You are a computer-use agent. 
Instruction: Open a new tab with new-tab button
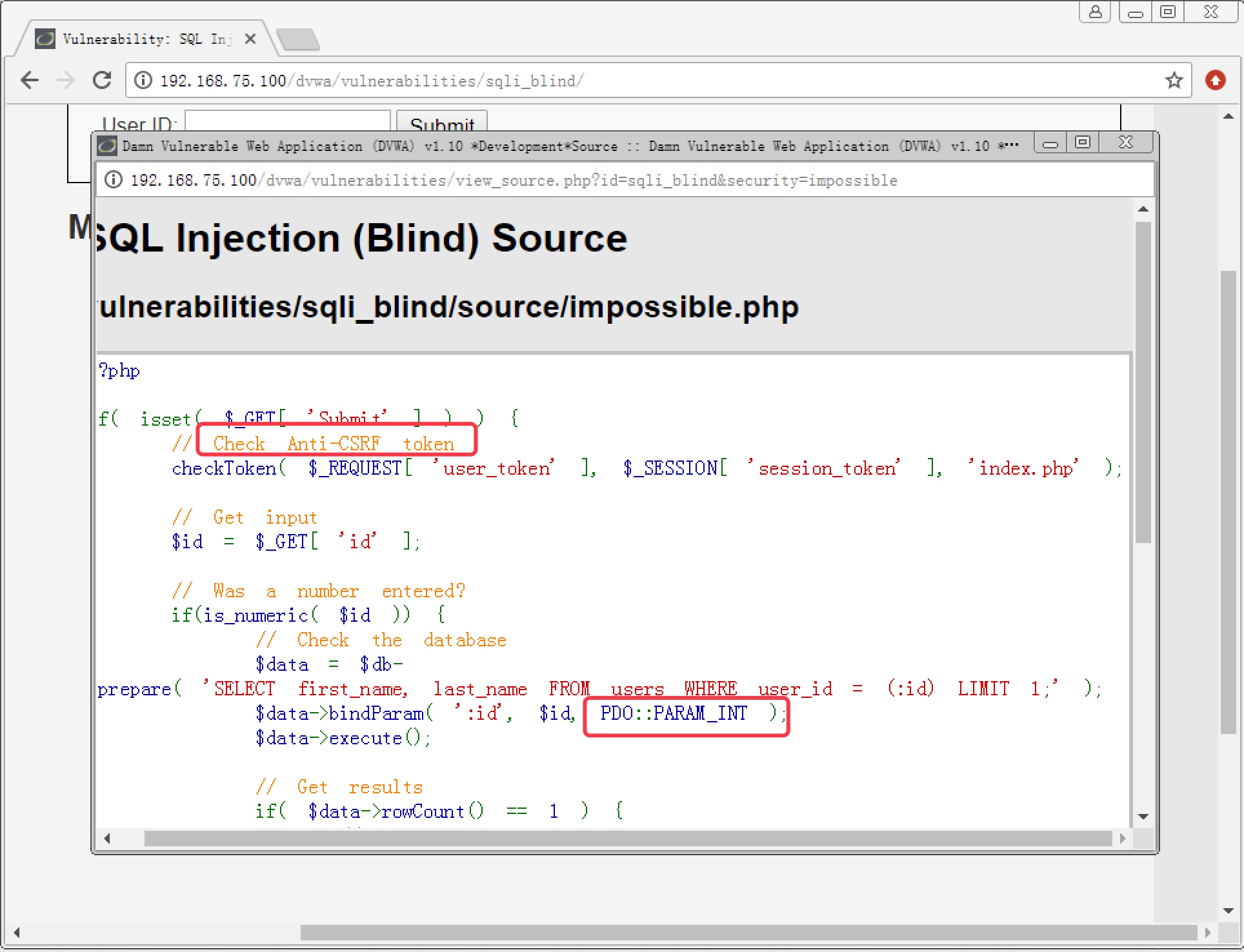(298, 40)
